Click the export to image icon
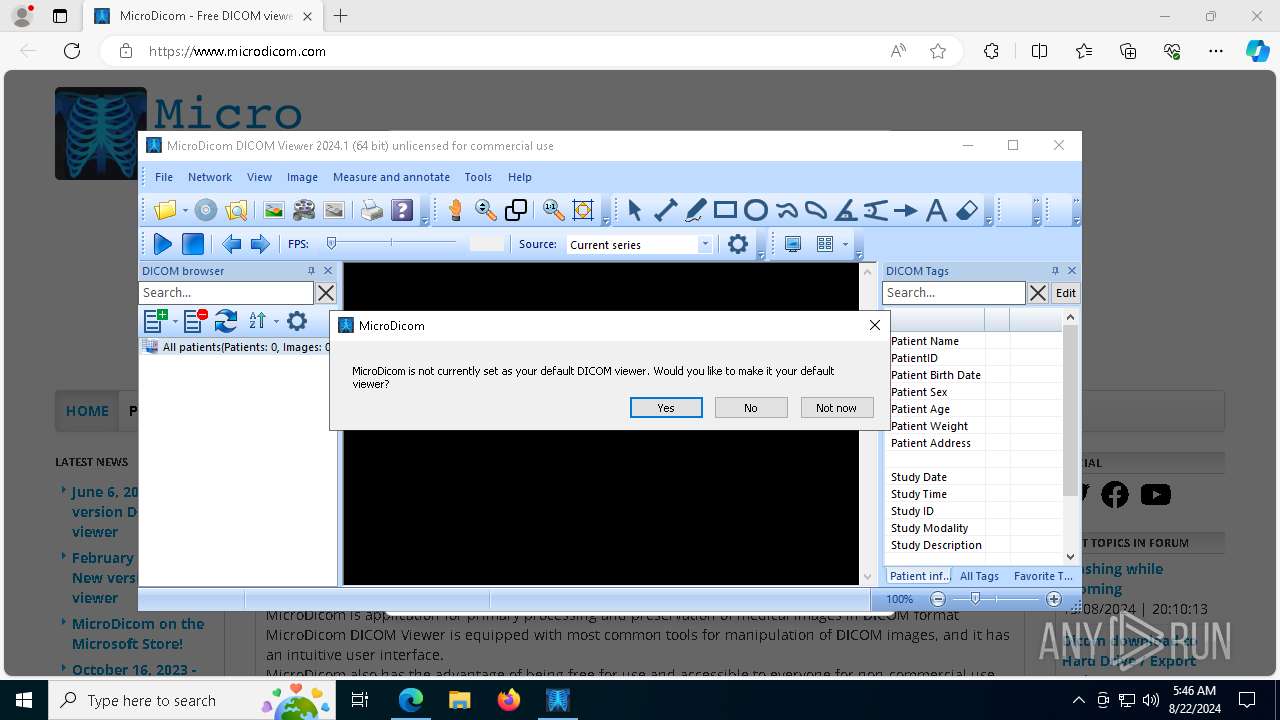The image size is (1280, 720). pyautogui.click(x=273, y=210)
